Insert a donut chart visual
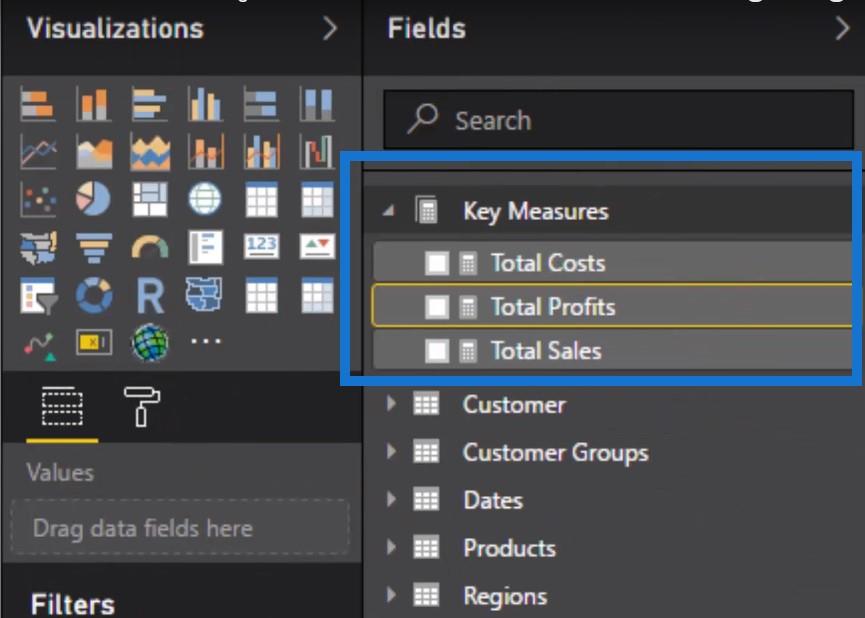Viewport: 865px width, 618px height. click(x=94, y=295)
